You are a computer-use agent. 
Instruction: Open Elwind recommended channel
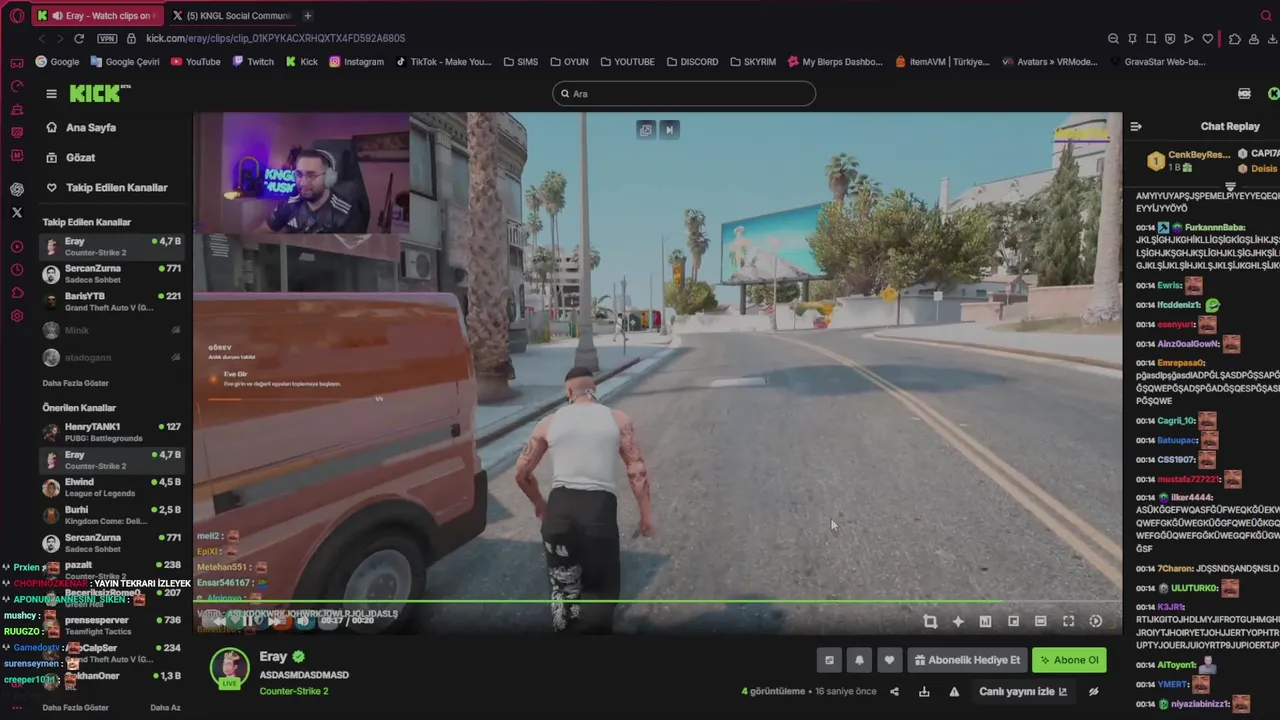pyautogui.click(x=111, y=488)
